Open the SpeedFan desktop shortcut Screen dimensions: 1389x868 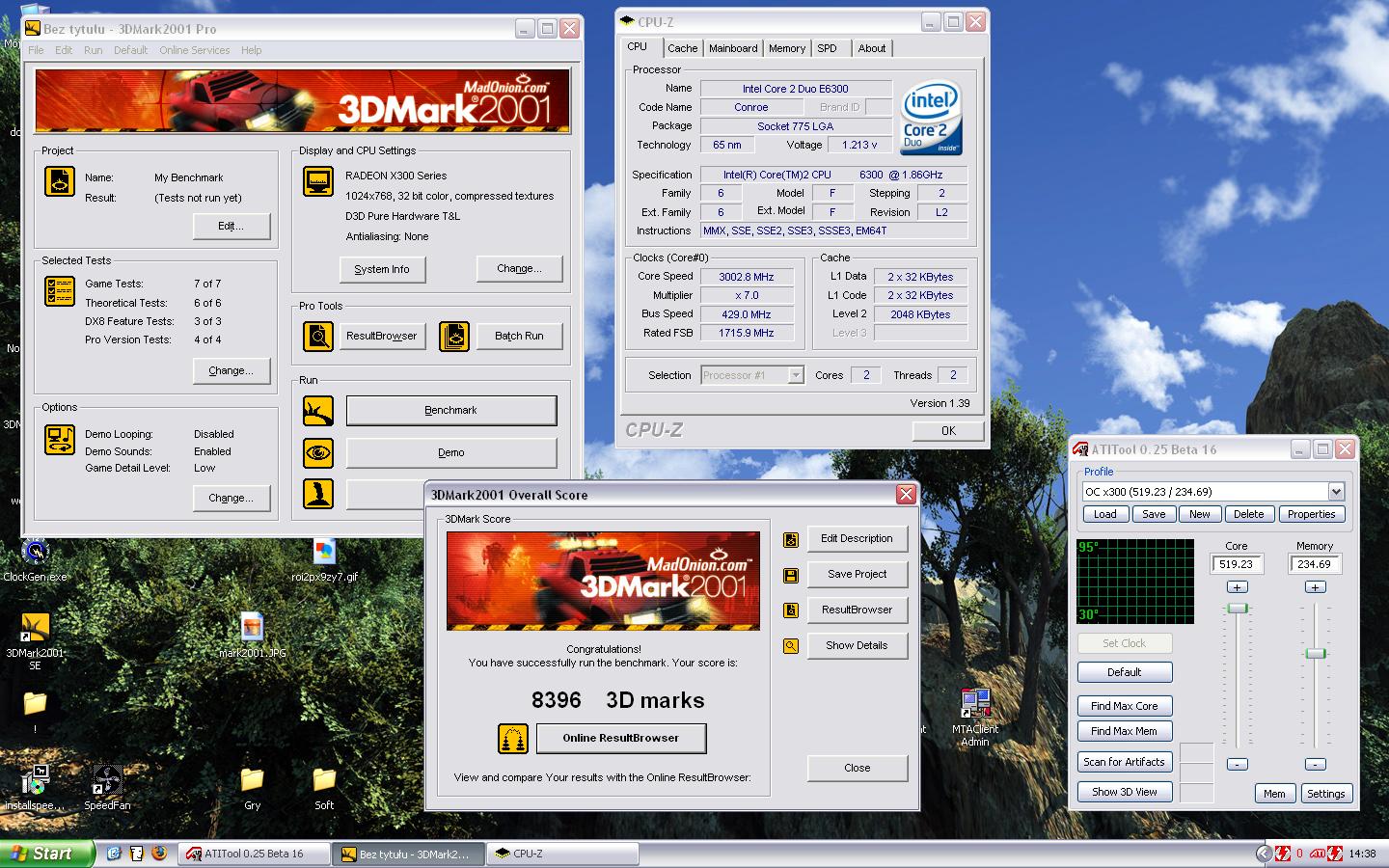tap(107, 787)
